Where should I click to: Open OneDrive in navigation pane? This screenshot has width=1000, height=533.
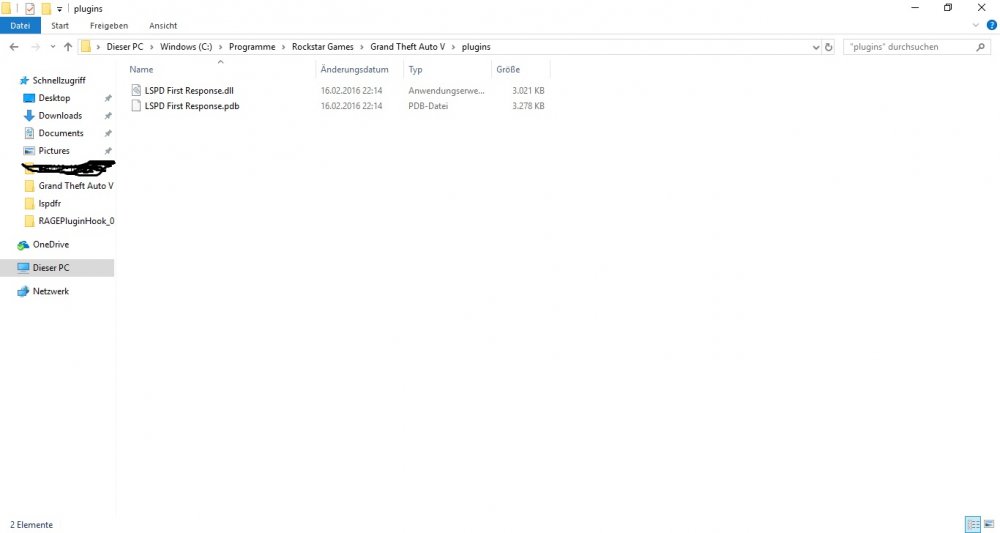tap(50, 244)
